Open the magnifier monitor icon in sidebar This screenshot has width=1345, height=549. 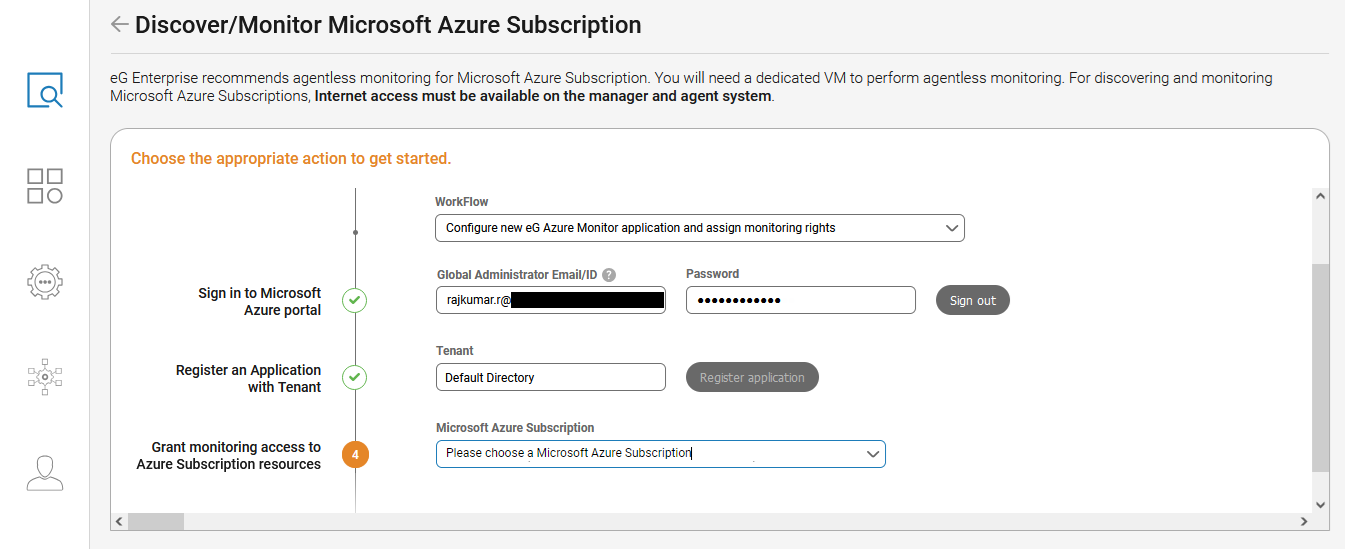pos(45,90)
